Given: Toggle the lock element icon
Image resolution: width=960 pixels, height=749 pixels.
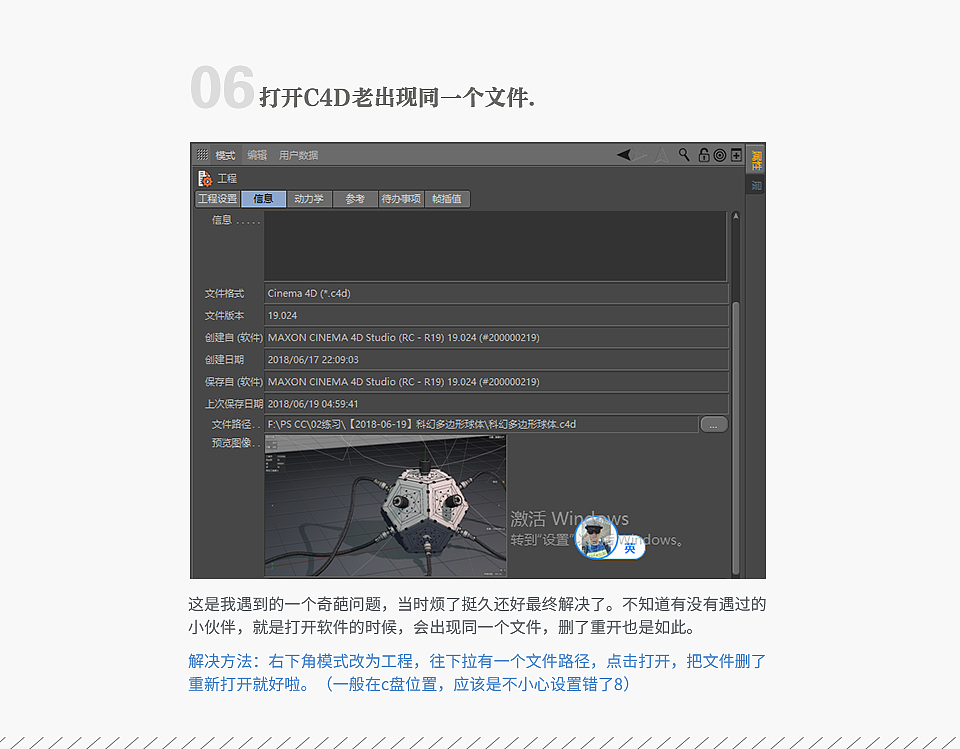Looking at the screenshot, I should (704, 155).
